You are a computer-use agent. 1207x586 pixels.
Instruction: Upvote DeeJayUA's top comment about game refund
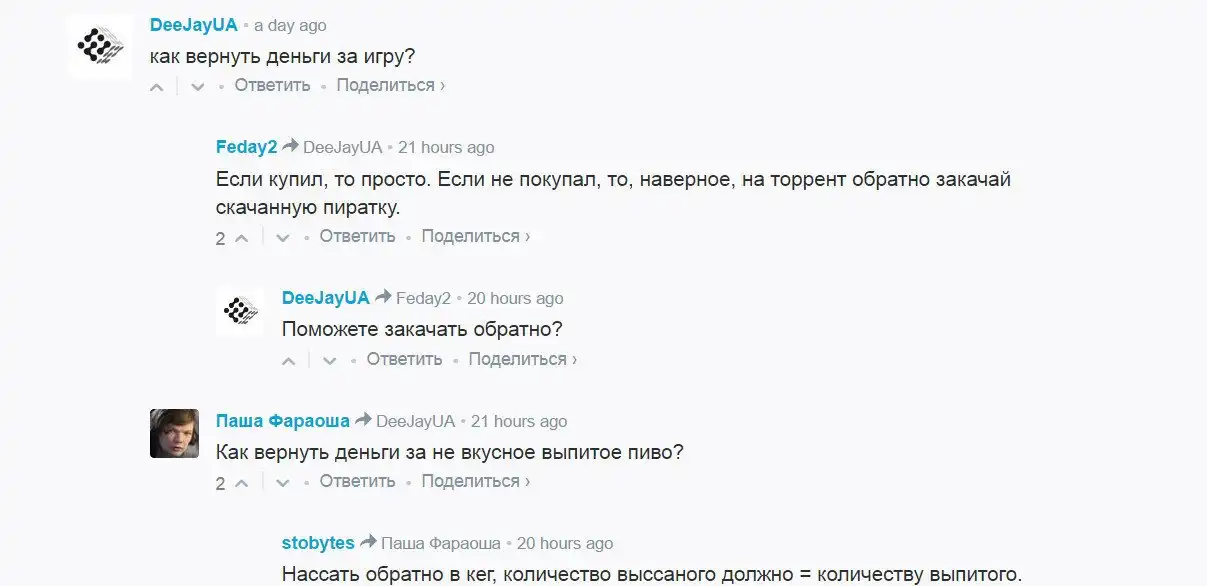tap(157, 87)
